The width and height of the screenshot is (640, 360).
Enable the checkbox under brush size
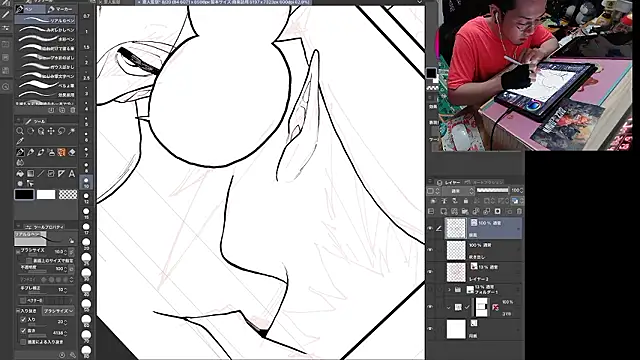pyautogui.click(x=29, y=260)
